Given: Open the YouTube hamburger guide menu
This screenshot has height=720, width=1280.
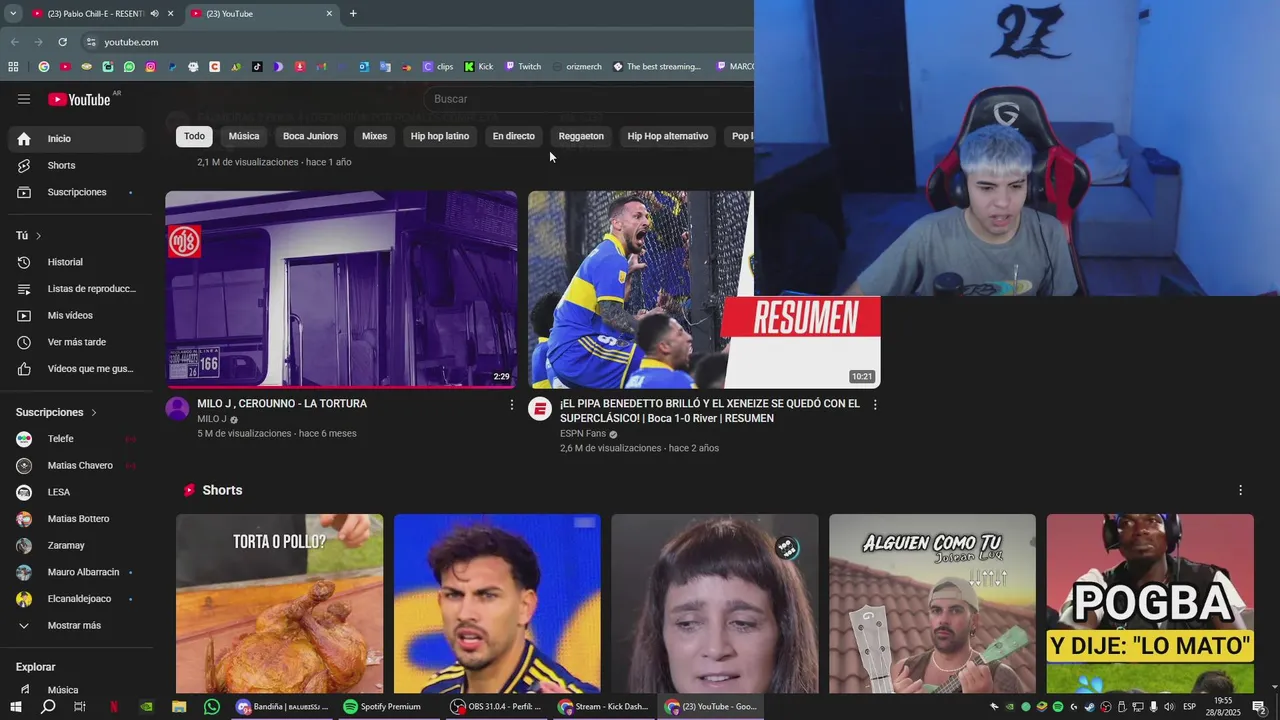Looking at the screenshot, I should coord(24,99).
